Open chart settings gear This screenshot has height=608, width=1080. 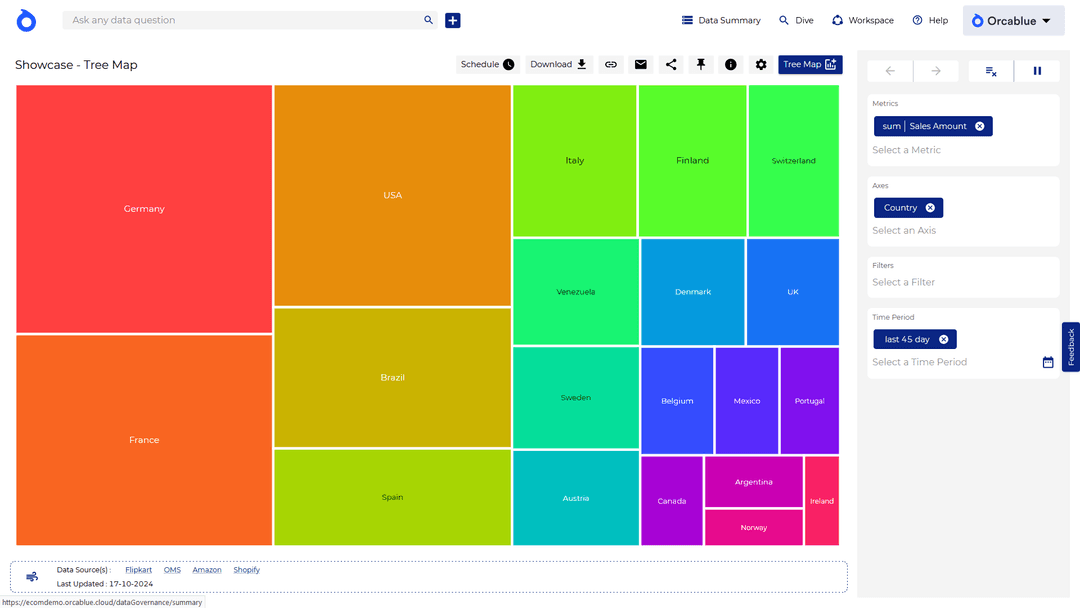point(761,64)
